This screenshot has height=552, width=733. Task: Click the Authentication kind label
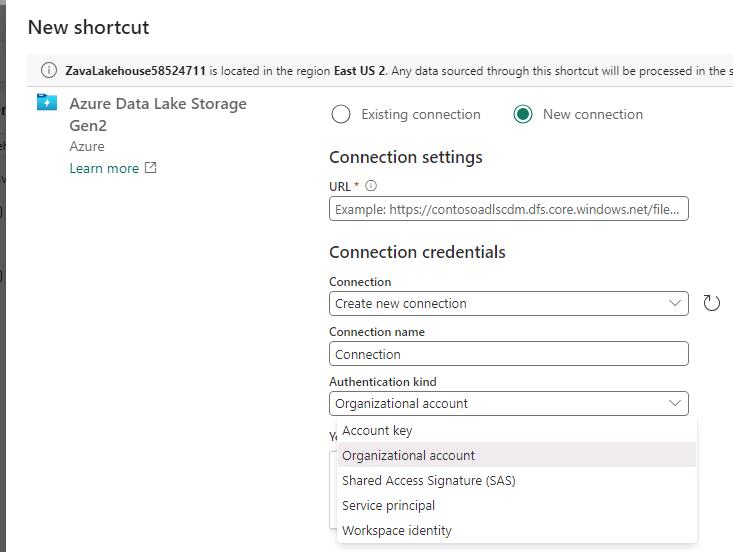pos(383,382)
